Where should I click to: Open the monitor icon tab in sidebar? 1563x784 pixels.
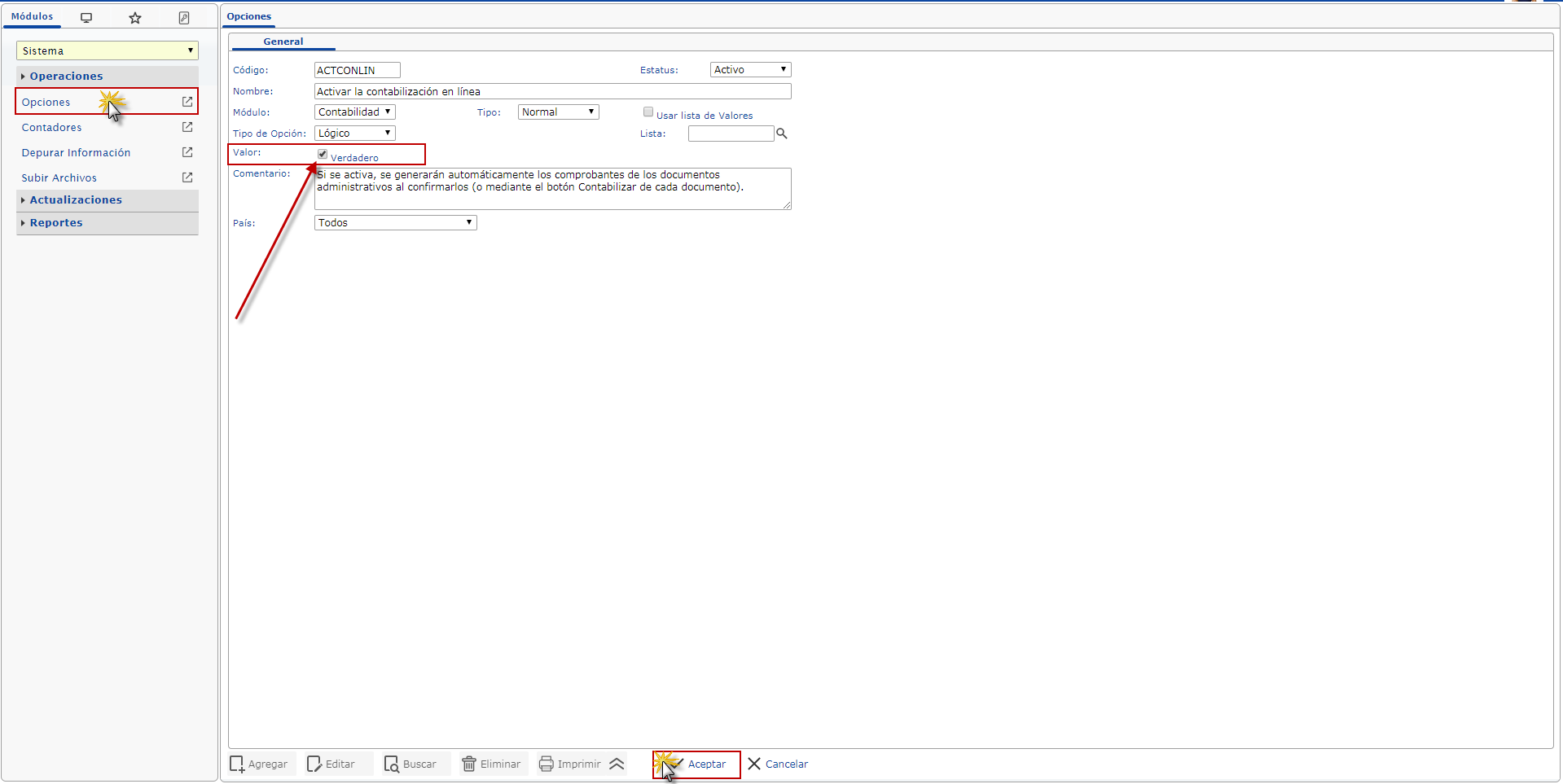point(86,17)
